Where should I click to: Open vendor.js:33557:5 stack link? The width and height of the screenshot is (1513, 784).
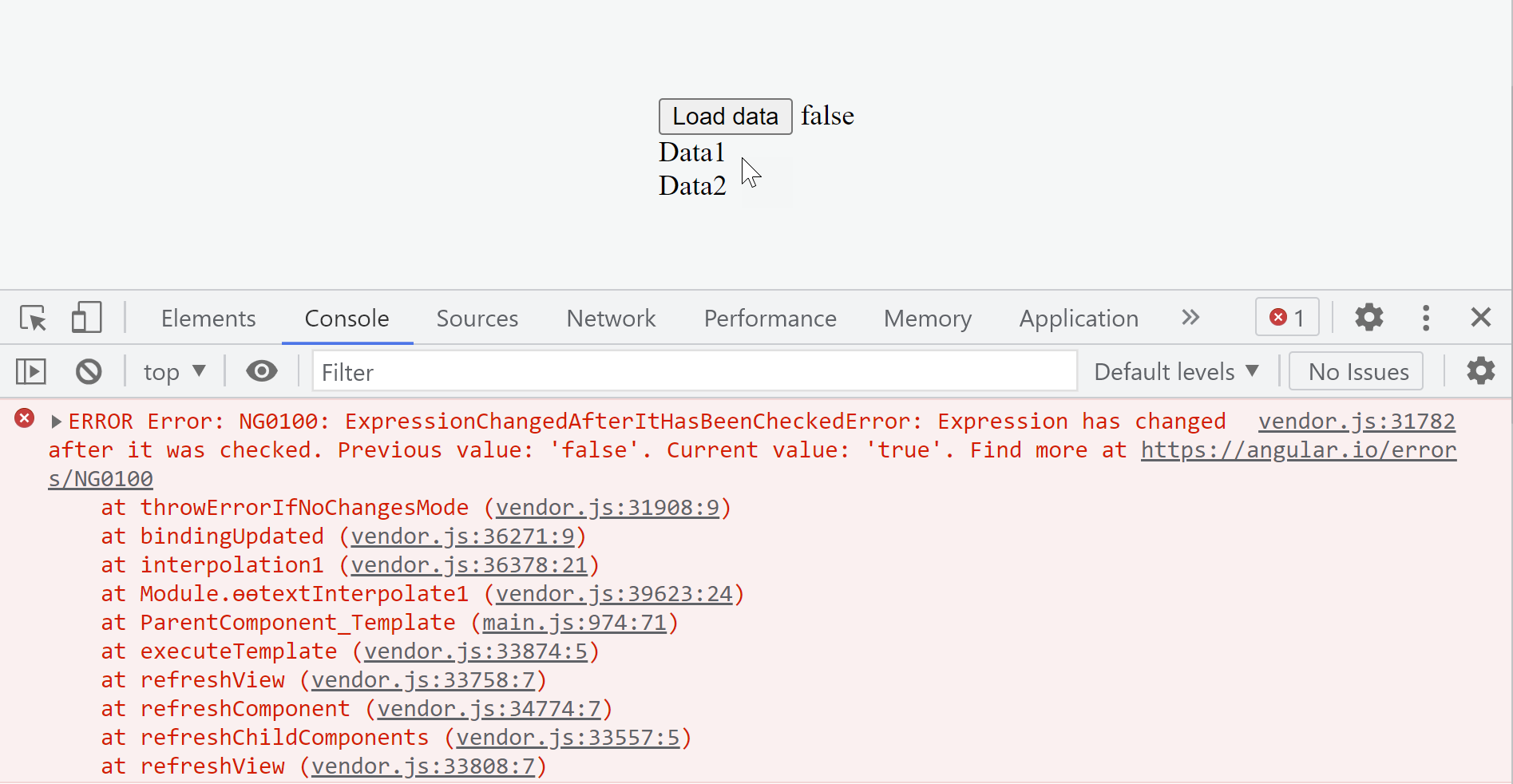tap(568, 738)
